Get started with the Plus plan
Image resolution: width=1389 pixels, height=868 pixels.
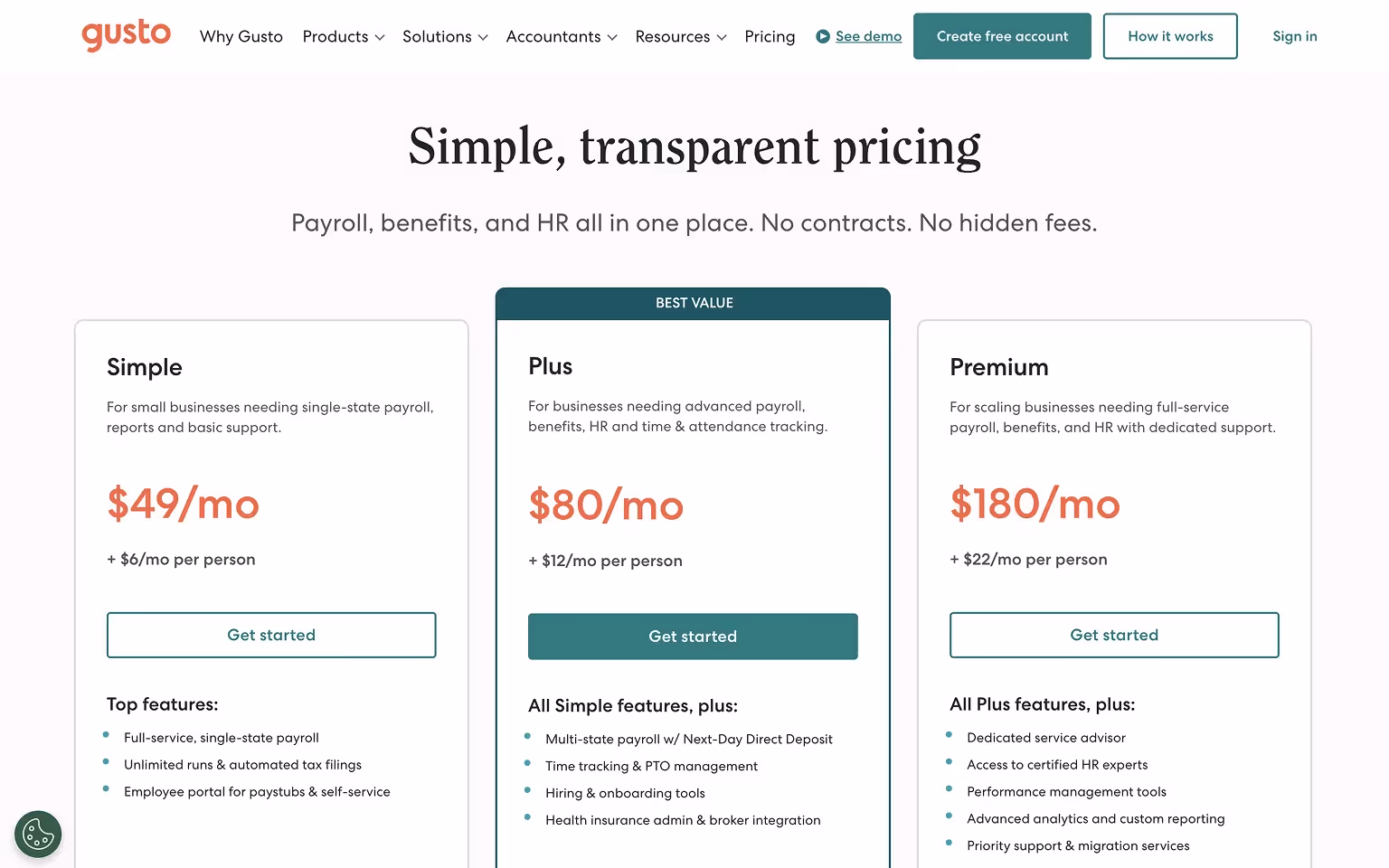(x=693, y=636)
